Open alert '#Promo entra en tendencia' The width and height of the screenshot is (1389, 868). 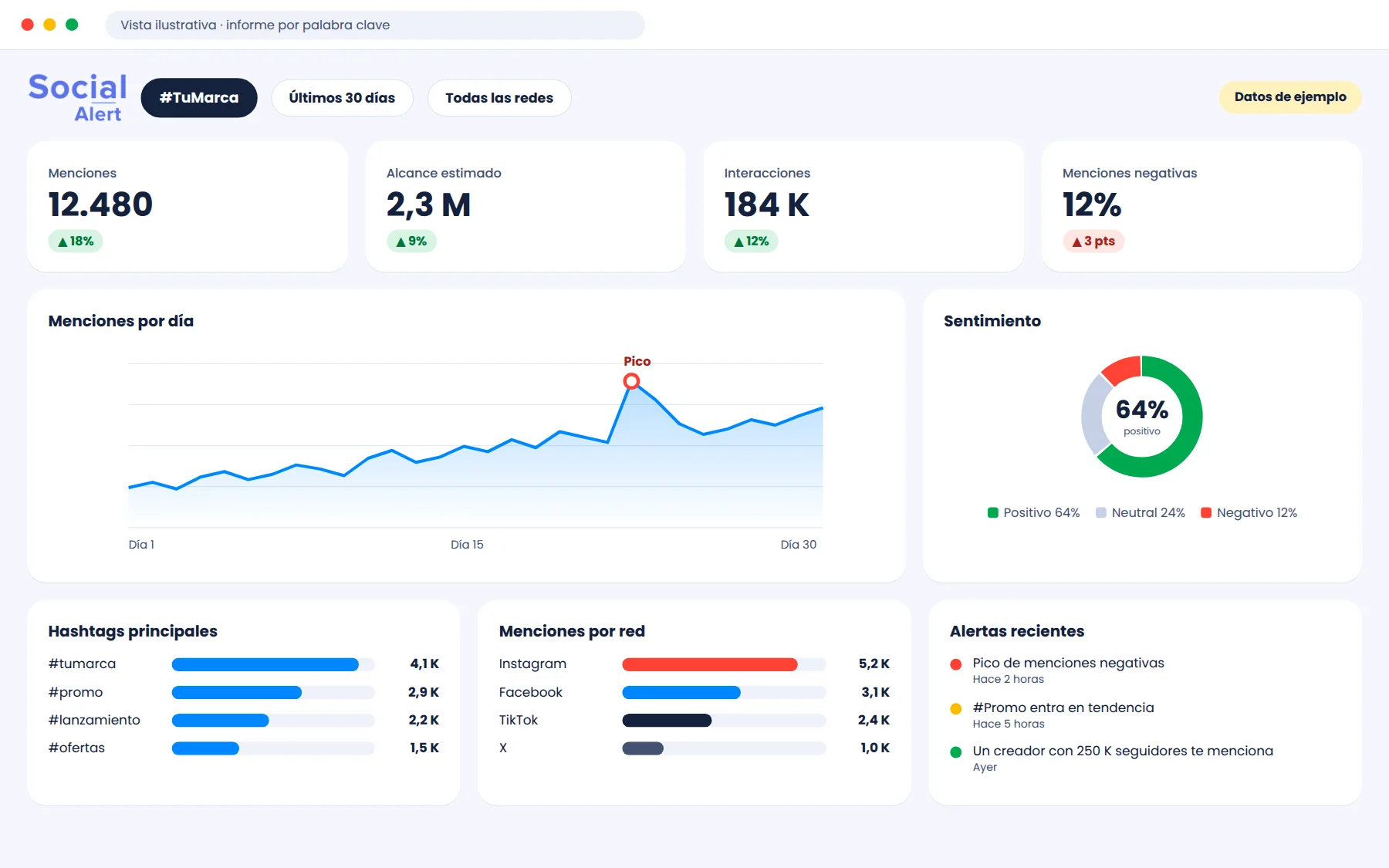tap(1063, 708)
